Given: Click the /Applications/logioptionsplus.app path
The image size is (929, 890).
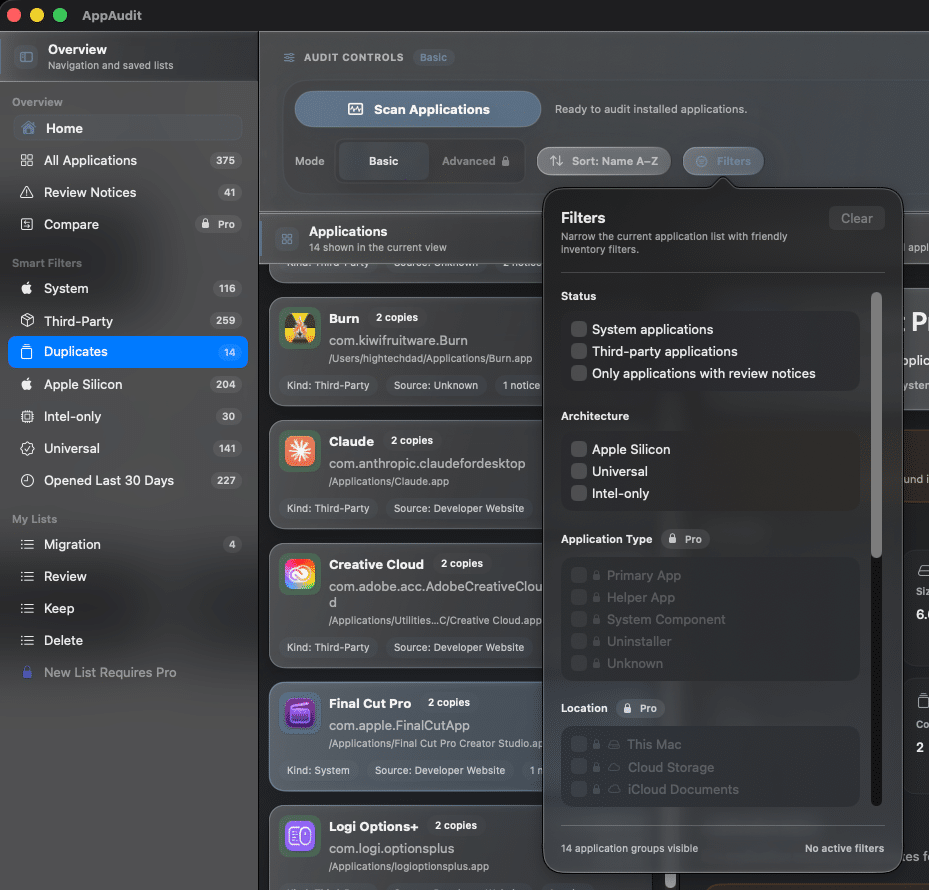Looking at the screenshot, I should coord(409,866).
